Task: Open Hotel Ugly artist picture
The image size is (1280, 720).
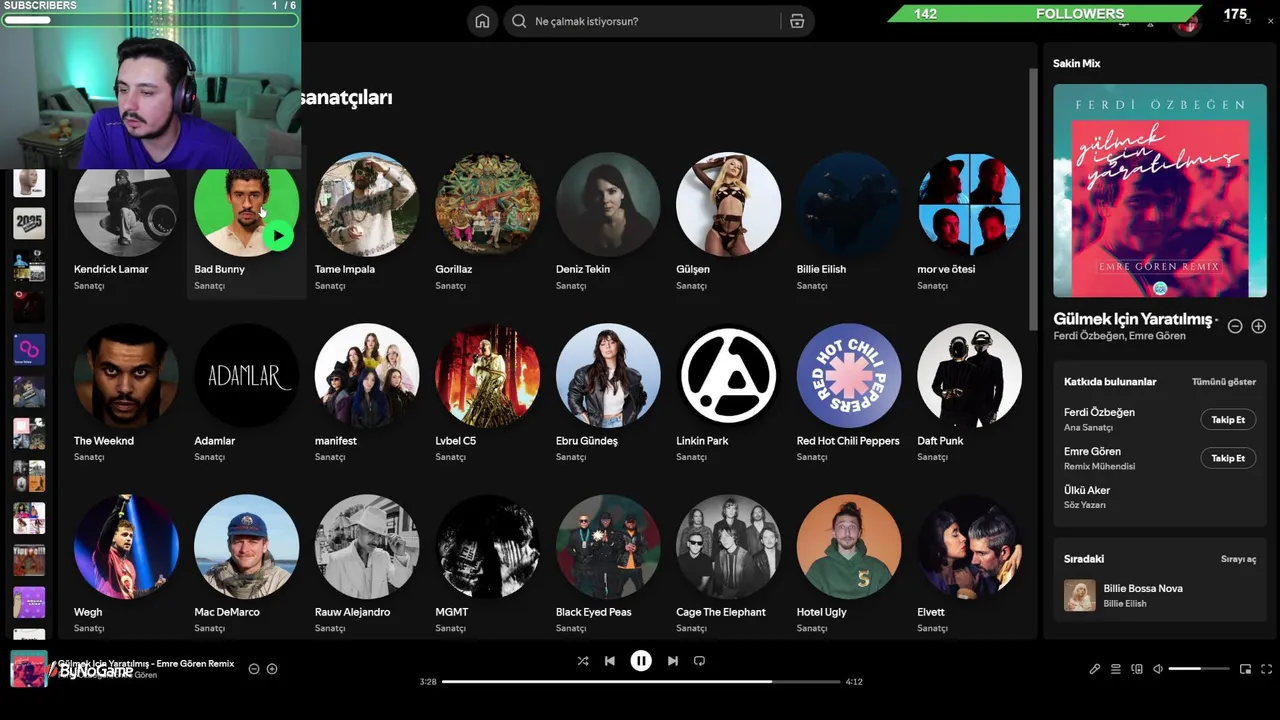Action: [x=849, y=547]
